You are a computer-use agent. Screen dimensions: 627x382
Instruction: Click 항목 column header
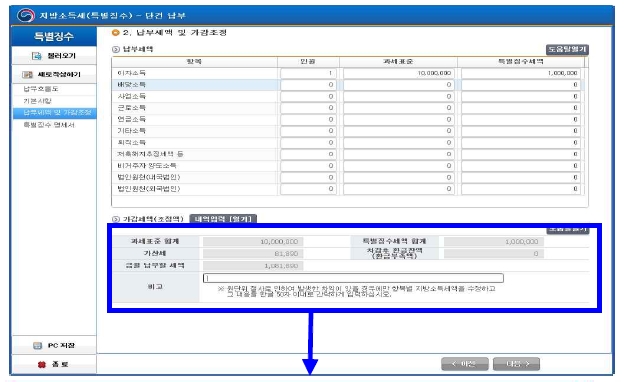[194, 62]
